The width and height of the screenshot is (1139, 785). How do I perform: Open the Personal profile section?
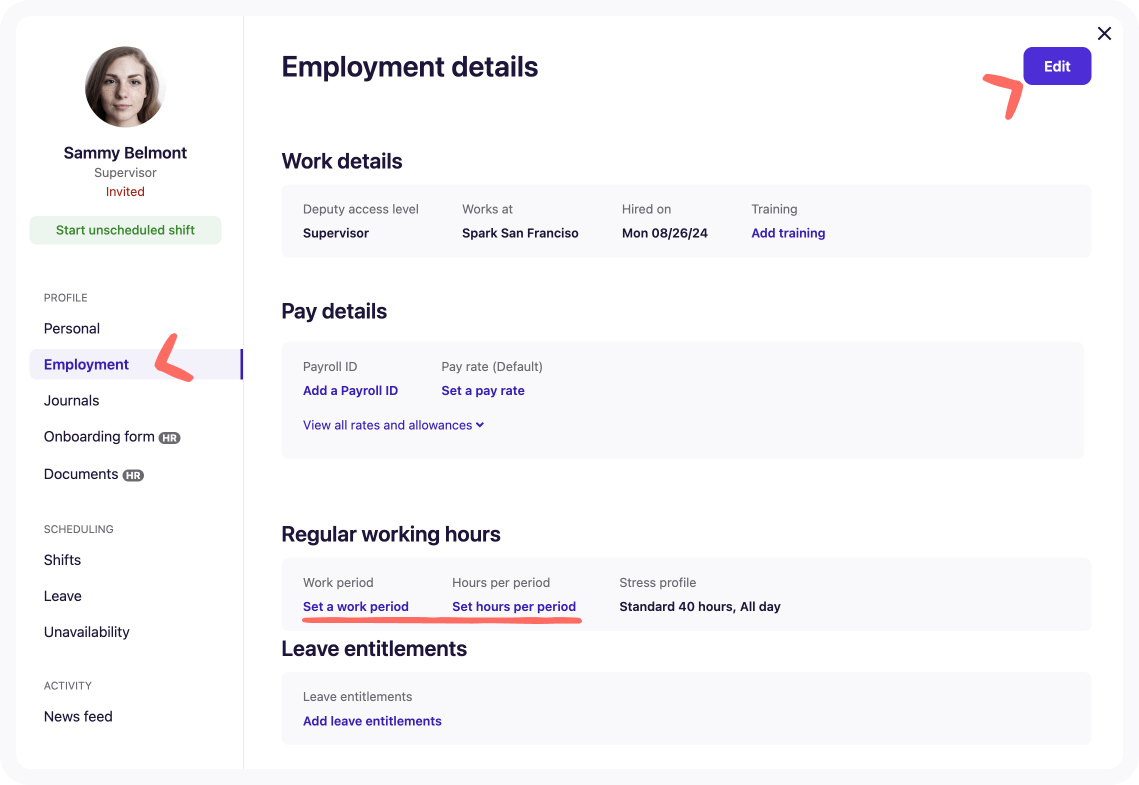point(72,328)
